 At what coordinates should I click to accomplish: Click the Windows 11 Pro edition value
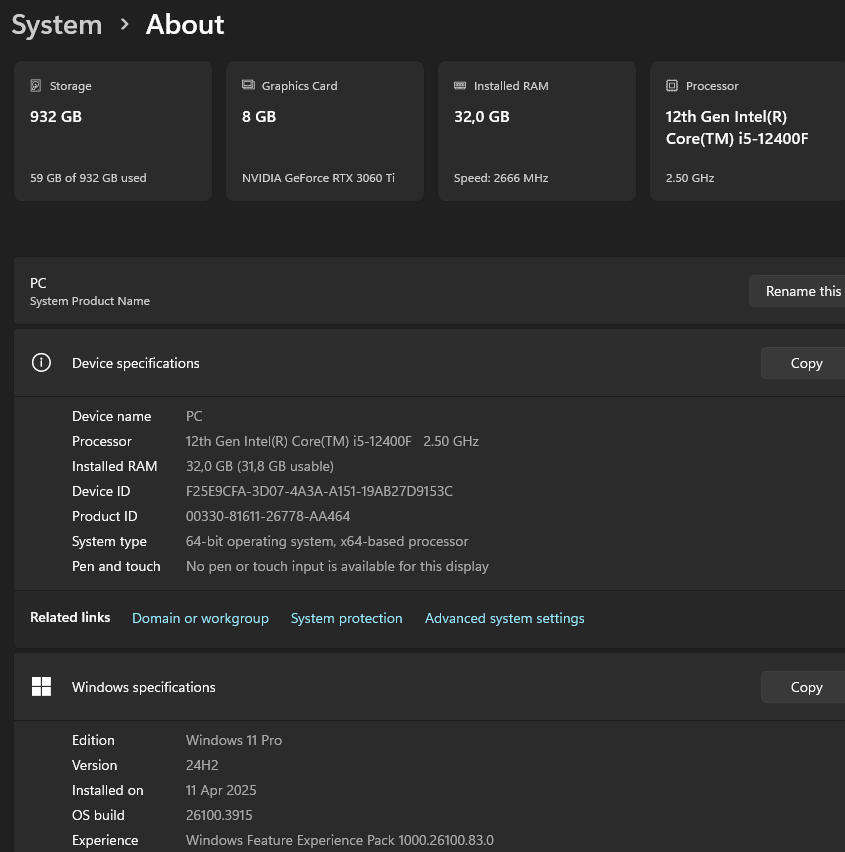coord(233,740)
